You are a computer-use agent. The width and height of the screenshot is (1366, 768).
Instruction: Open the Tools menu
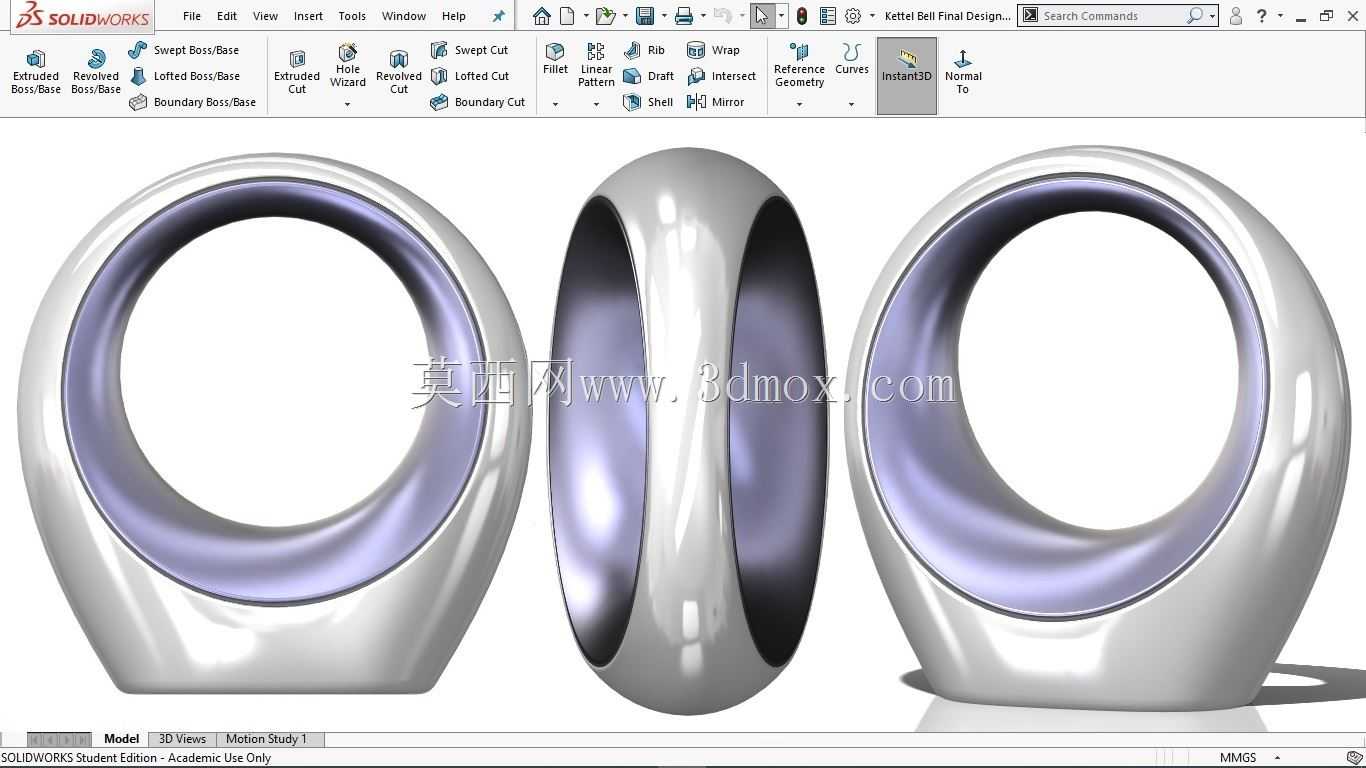click(352, 16)
